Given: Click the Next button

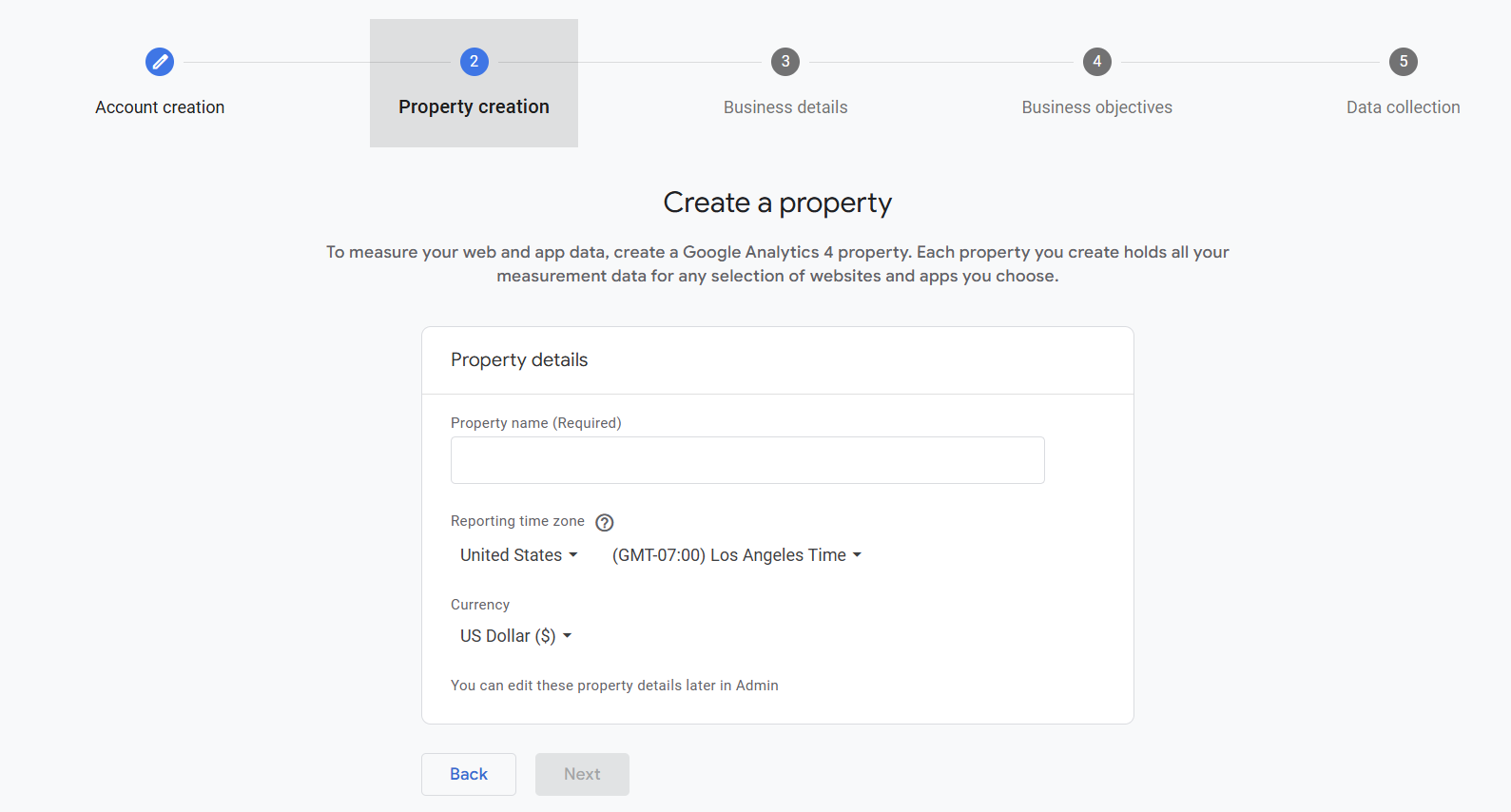Looking at the screenshot, I should point(582,774).
